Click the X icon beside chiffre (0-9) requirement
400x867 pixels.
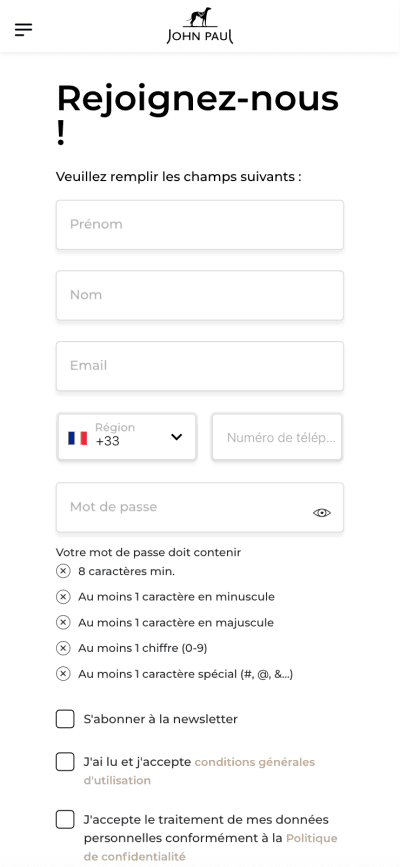click(x=63, y=648)
